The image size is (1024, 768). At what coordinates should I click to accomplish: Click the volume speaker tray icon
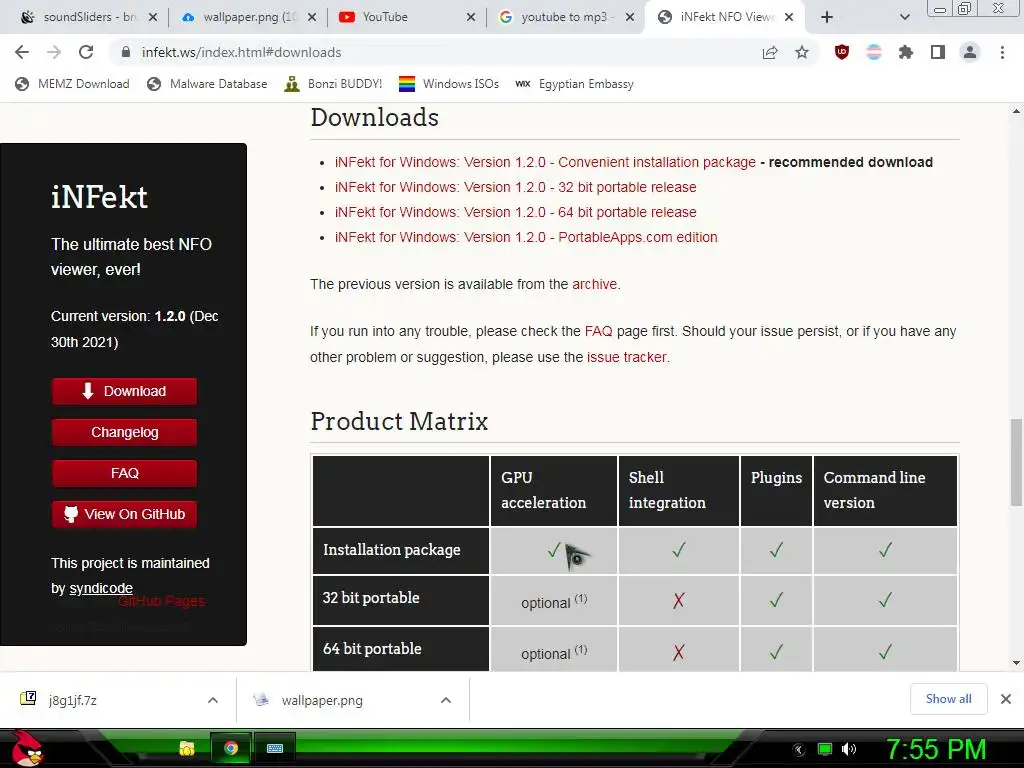[848, 749]
